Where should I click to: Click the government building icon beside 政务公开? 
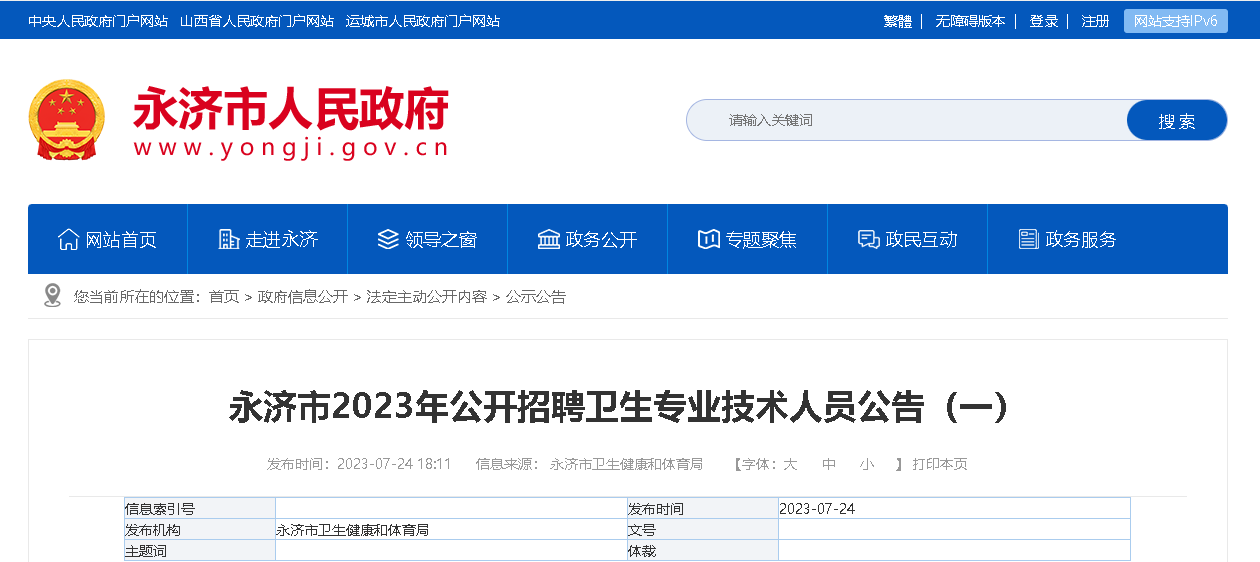point(548,240)
